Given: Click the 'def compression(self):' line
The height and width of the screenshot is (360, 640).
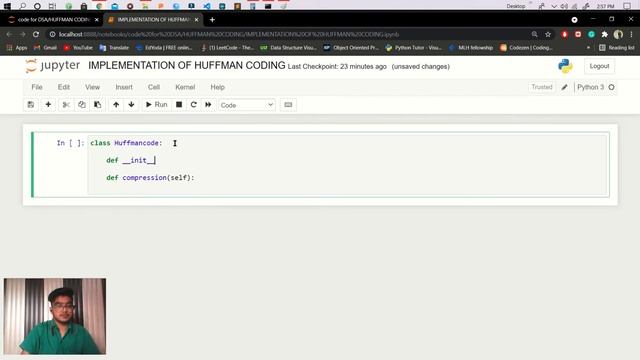Looking at the screenshot, I should click(x=150, y=178).
